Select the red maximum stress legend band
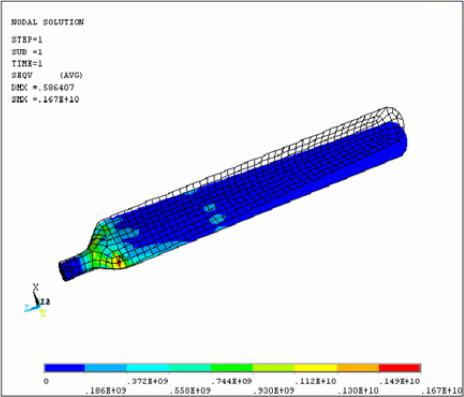Viewport: 464px width, 397px height. pyautogui.click(x=399, y=368)
